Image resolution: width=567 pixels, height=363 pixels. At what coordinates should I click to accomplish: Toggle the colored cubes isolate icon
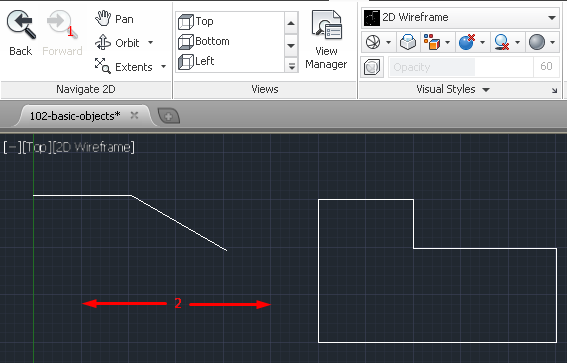tap(432, 42)
